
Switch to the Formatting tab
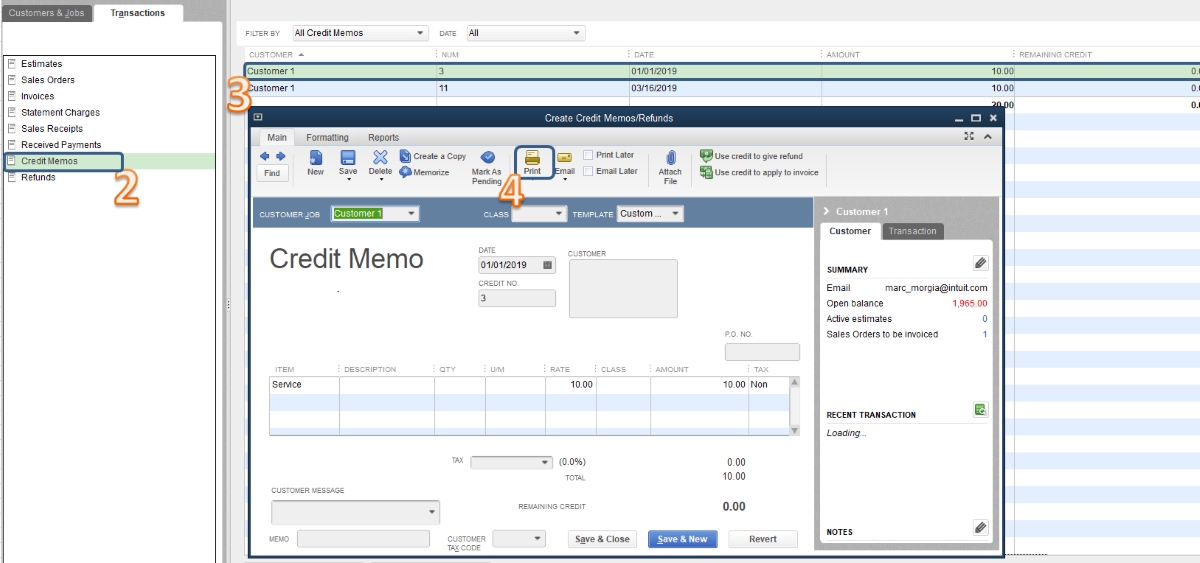click(x=327, y=138)
